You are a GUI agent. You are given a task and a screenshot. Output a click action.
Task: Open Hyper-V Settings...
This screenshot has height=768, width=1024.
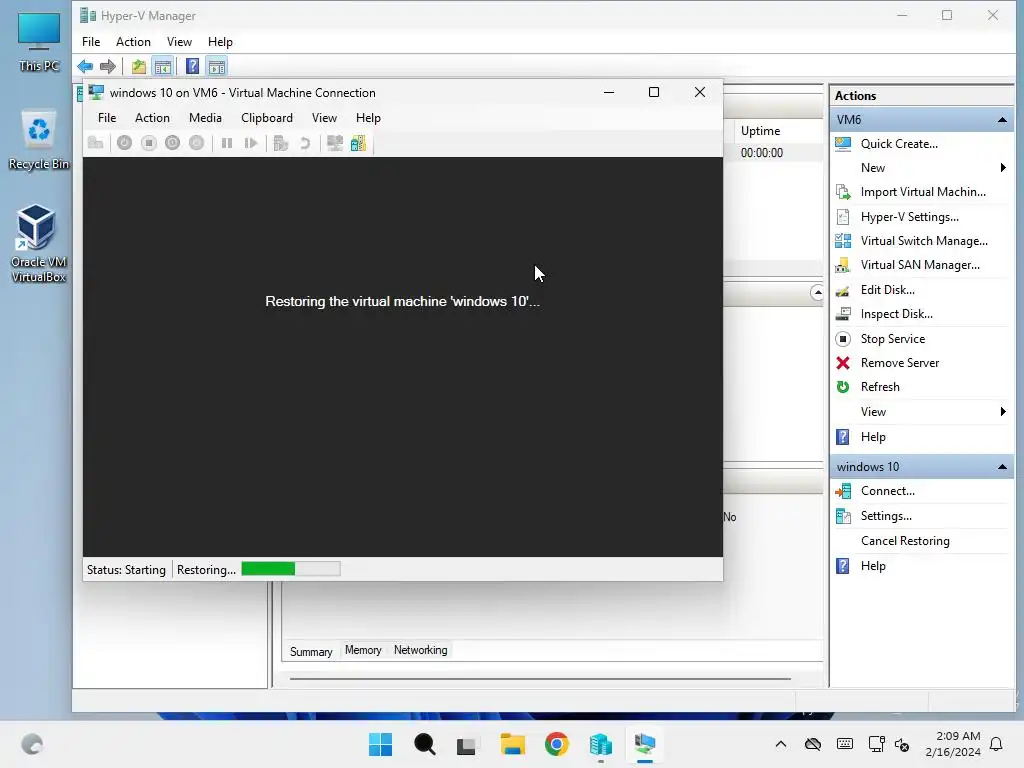tap(909, 217)
